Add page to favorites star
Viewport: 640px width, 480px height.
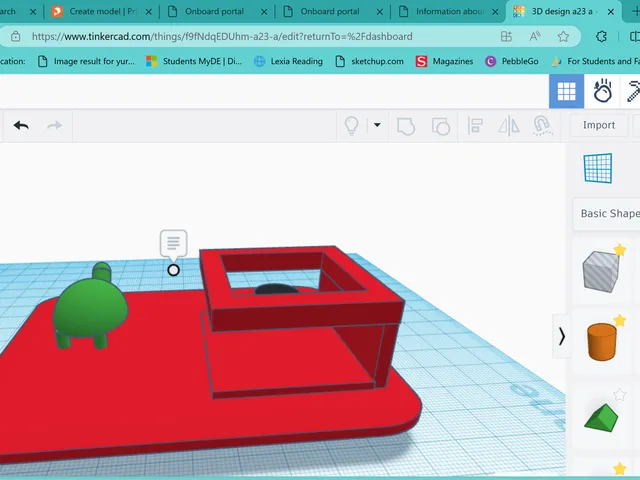tap(563, 36)
